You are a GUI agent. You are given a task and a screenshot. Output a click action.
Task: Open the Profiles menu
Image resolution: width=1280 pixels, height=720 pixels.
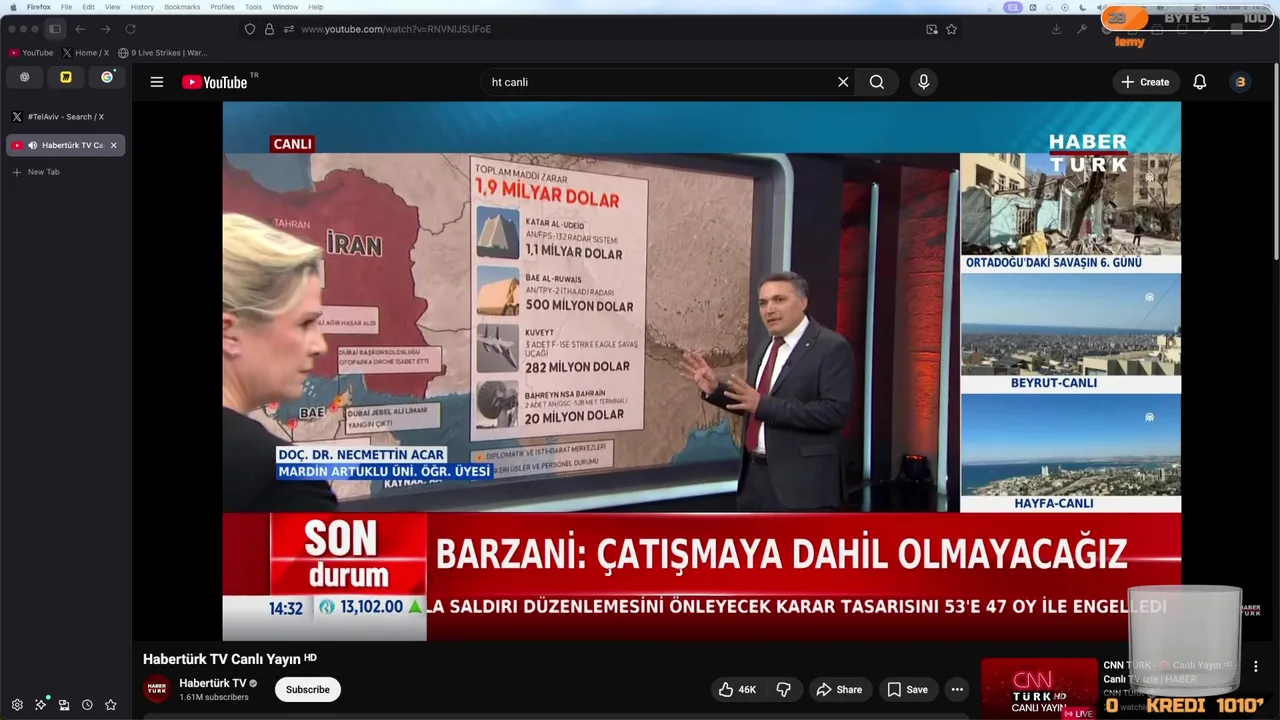222,7
